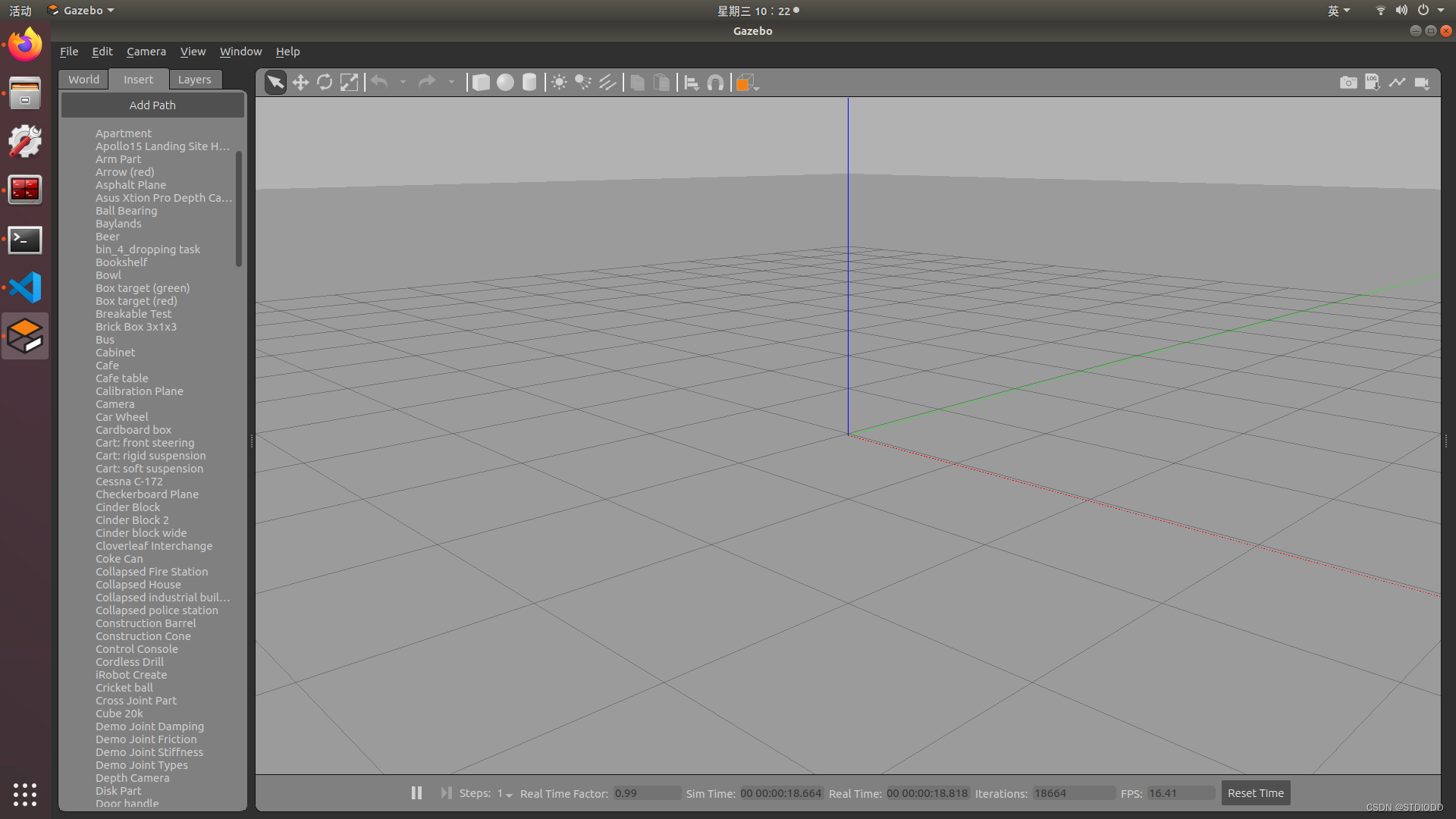
Task: Open the undo history dropdown arrow
Action: coord(403,83)
